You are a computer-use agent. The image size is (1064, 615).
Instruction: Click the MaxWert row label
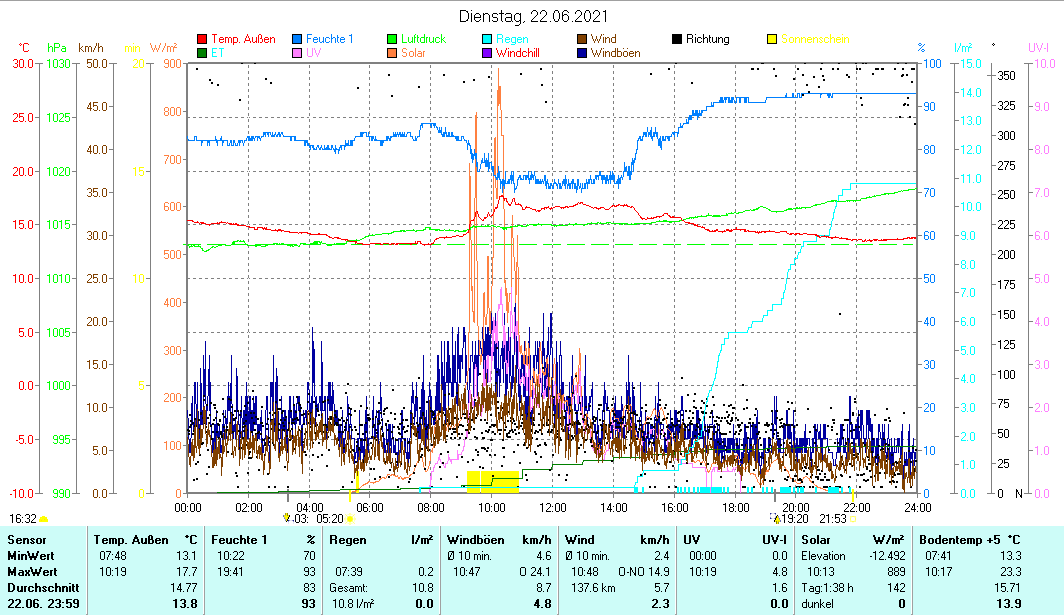click(32, 572)
